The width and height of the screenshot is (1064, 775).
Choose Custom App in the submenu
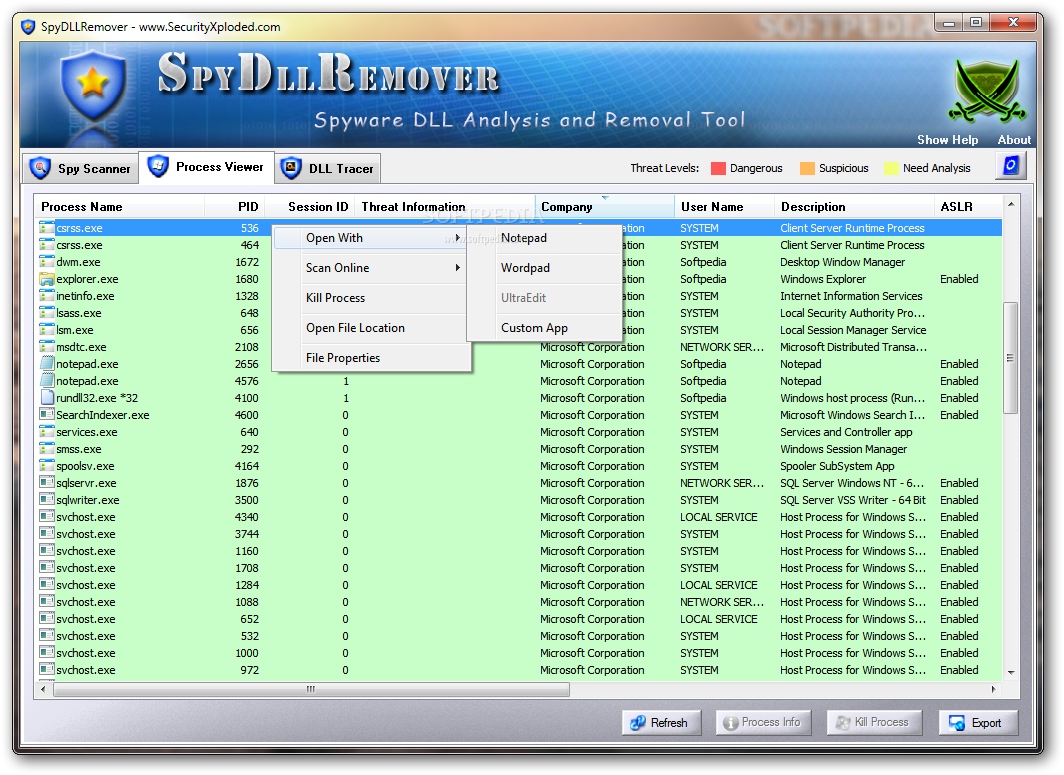545,328
